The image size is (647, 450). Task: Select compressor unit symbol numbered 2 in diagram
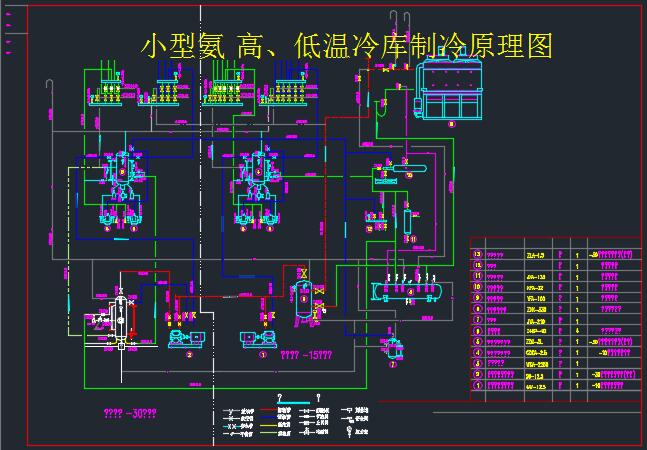point(187,338)
